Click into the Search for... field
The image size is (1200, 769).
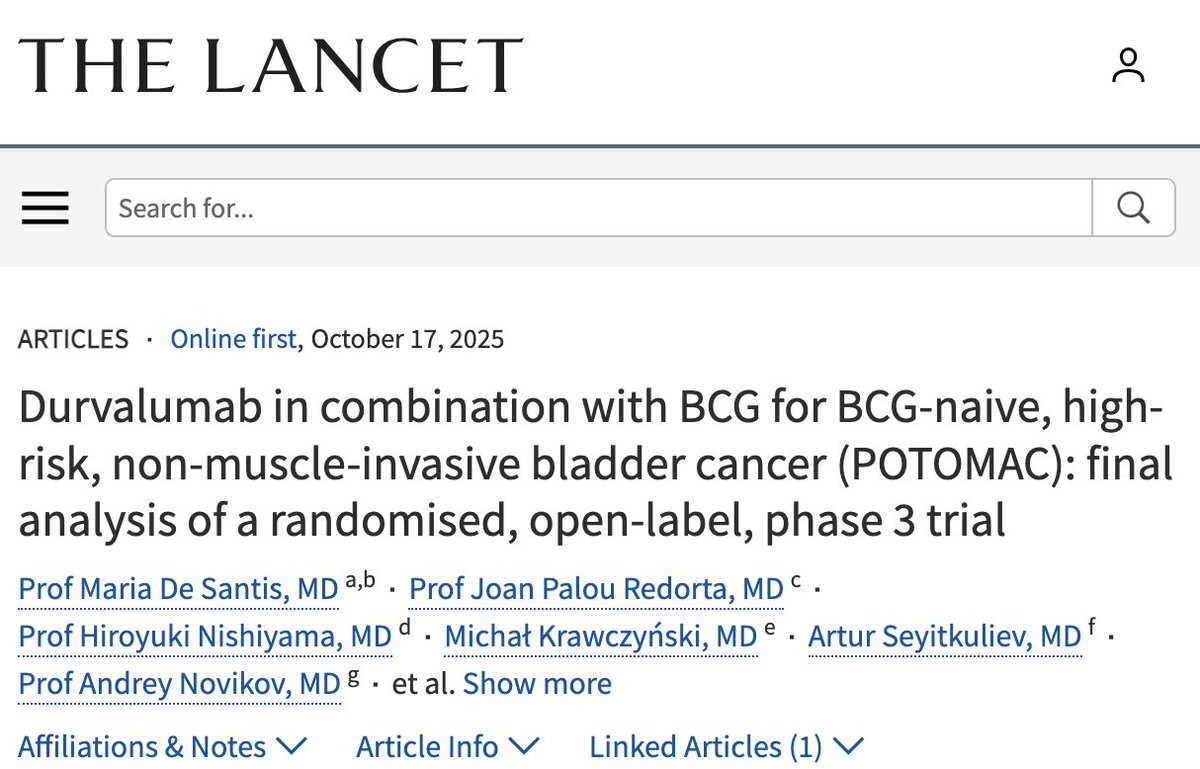(x=598, y=208)
